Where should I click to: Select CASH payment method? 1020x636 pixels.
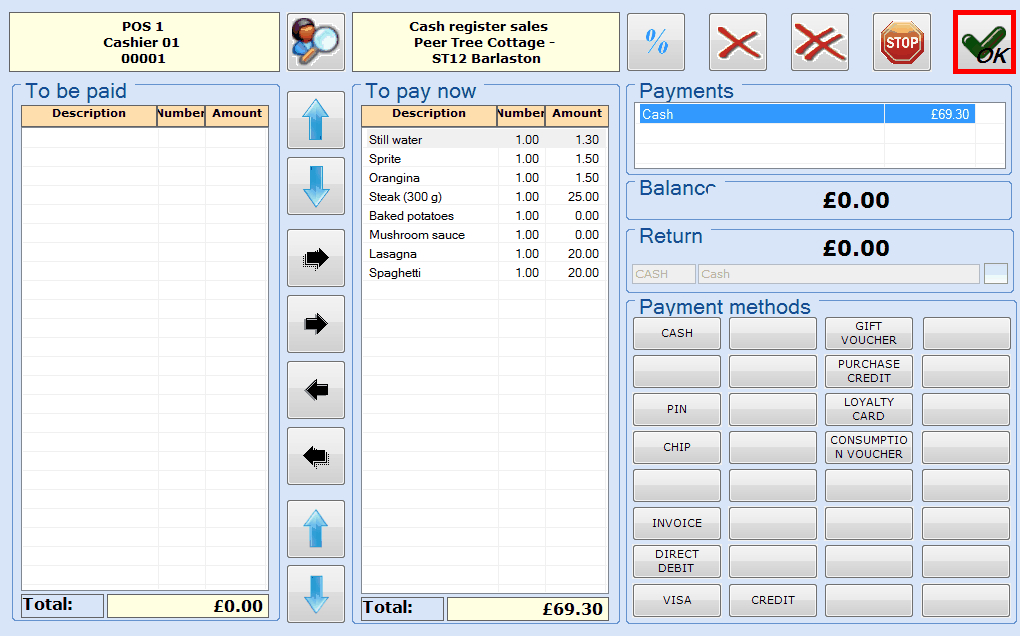click(677, 334)
